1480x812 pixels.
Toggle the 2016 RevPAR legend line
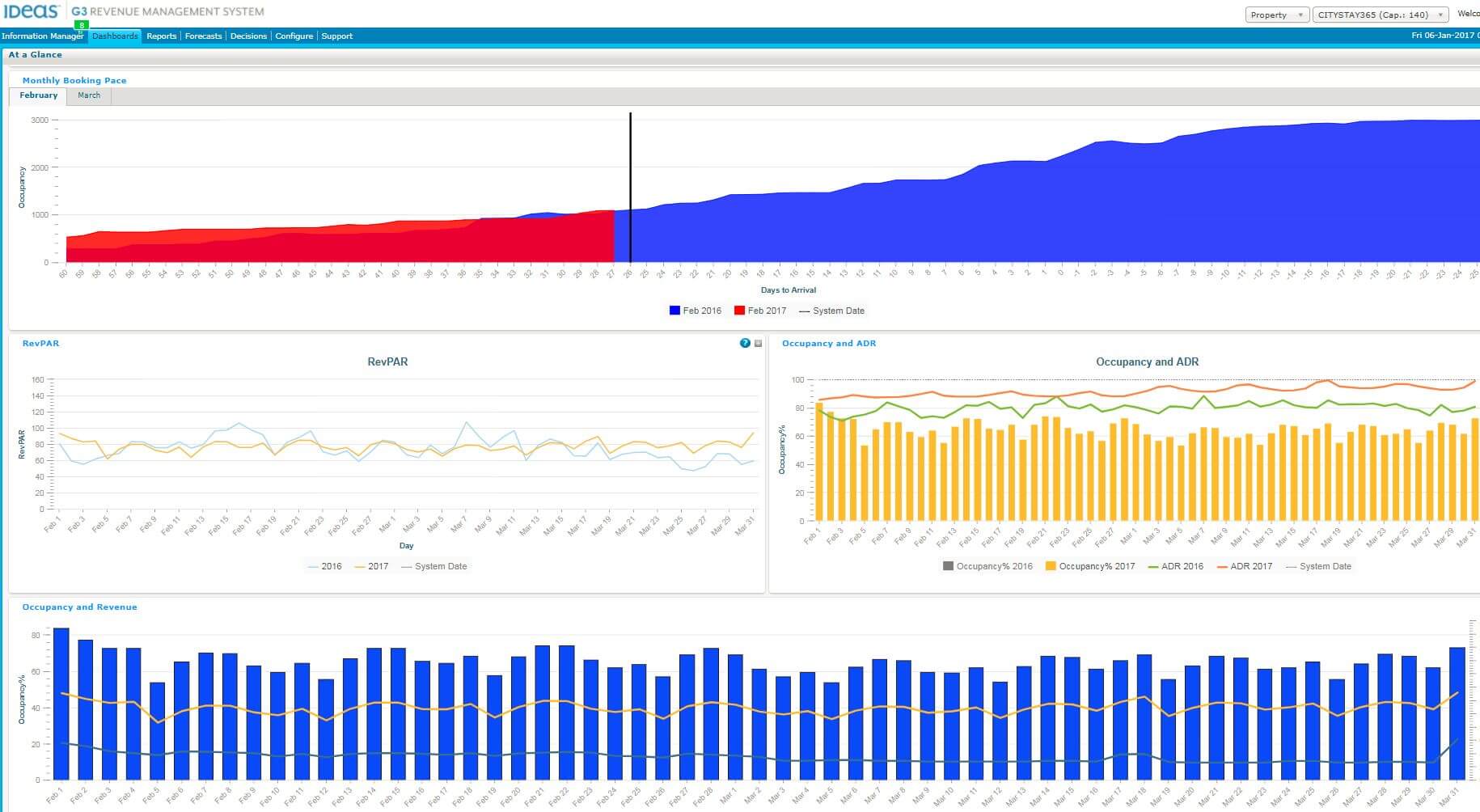(325, 566)
